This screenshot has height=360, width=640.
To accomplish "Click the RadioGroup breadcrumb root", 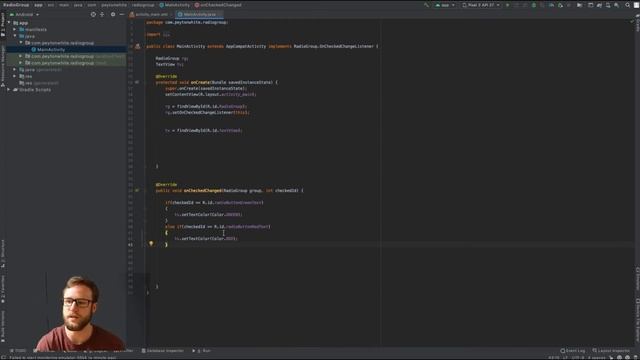I will [x=16, y=5].
